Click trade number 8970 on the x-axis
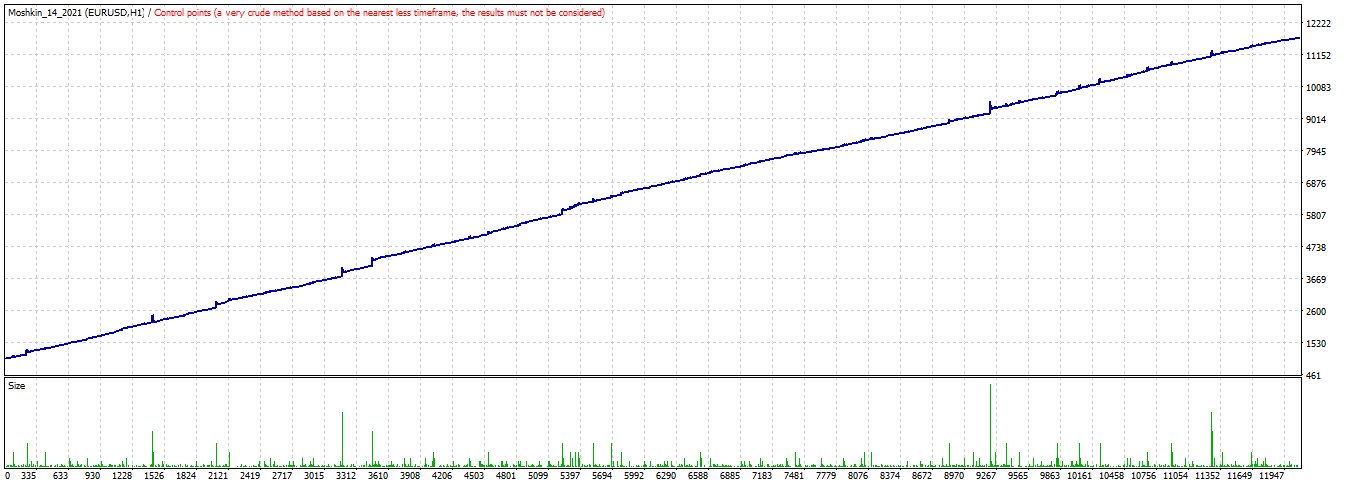 pos(954,477)
